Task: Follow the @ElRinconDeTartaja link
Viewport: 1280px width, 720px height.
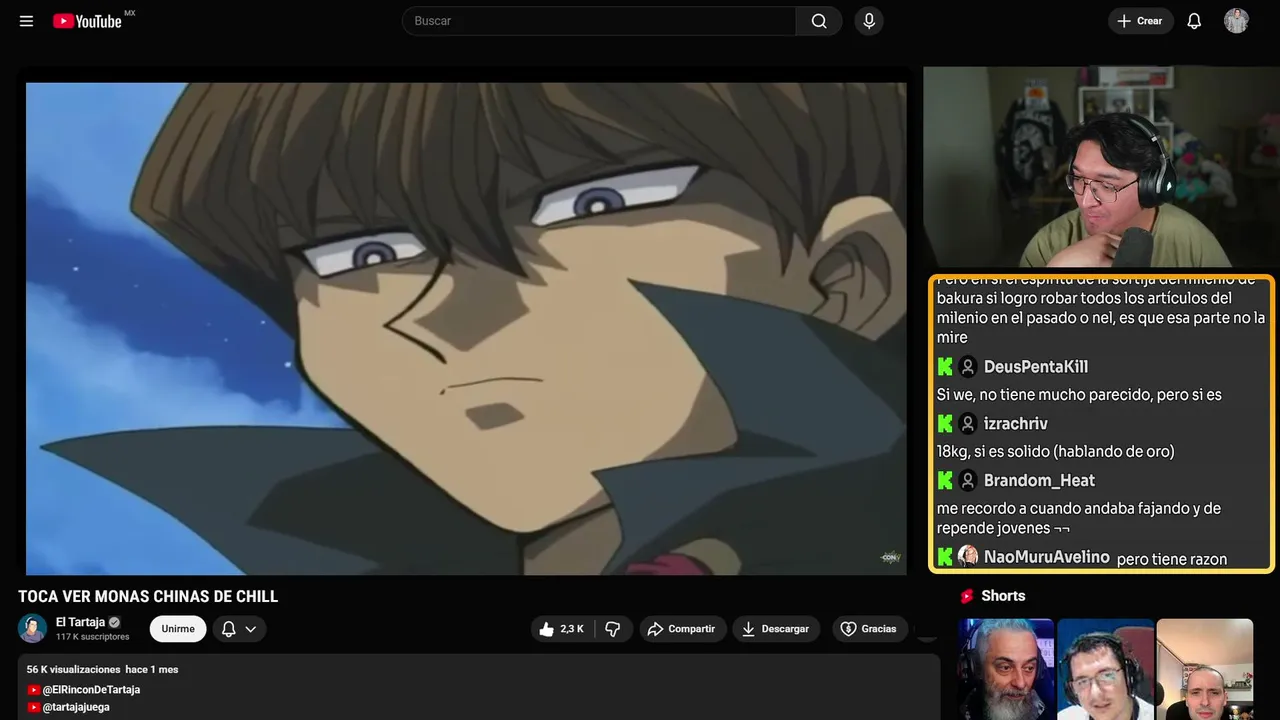Action: point(91,690)
